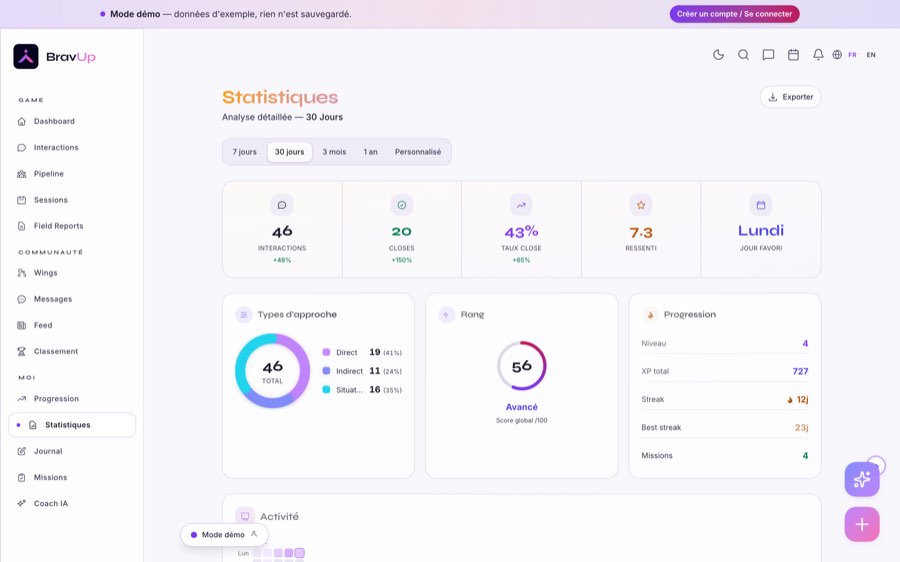Click the XP total value 727
900x562 pixels.
(800, 371)
